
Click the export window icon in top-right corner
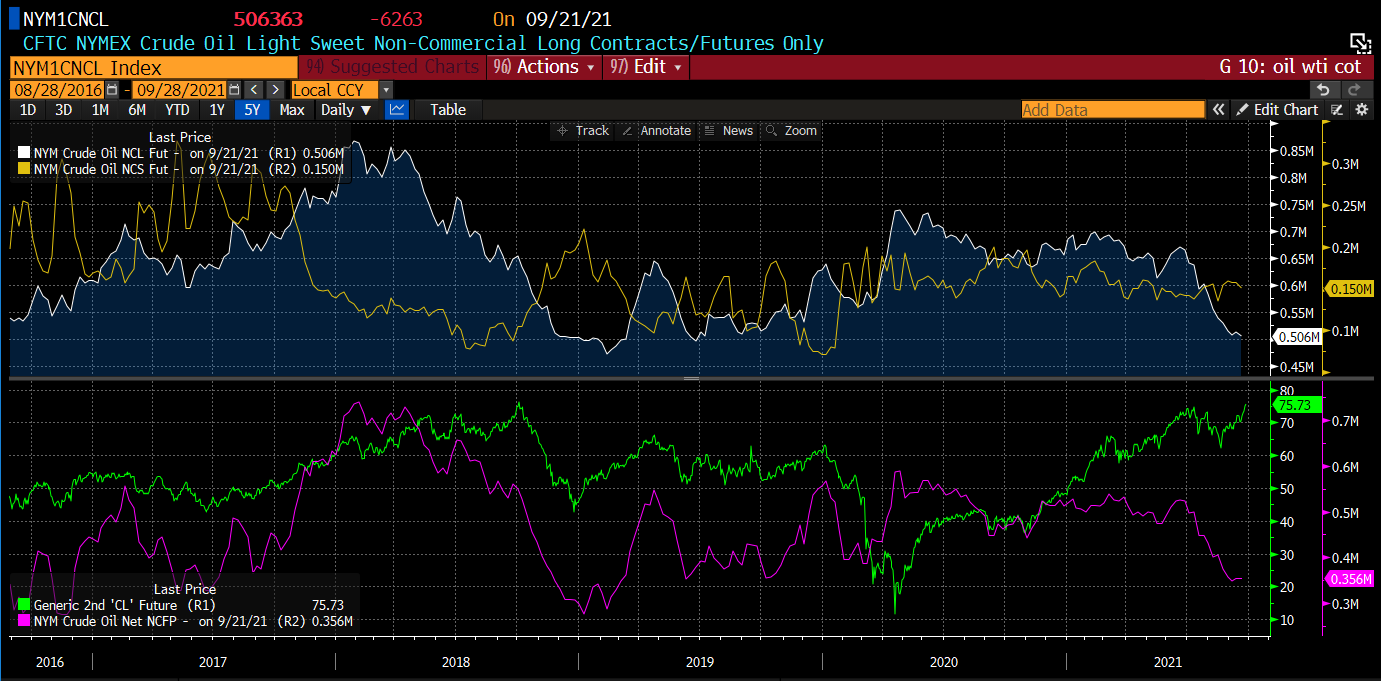click(1359, 42)
